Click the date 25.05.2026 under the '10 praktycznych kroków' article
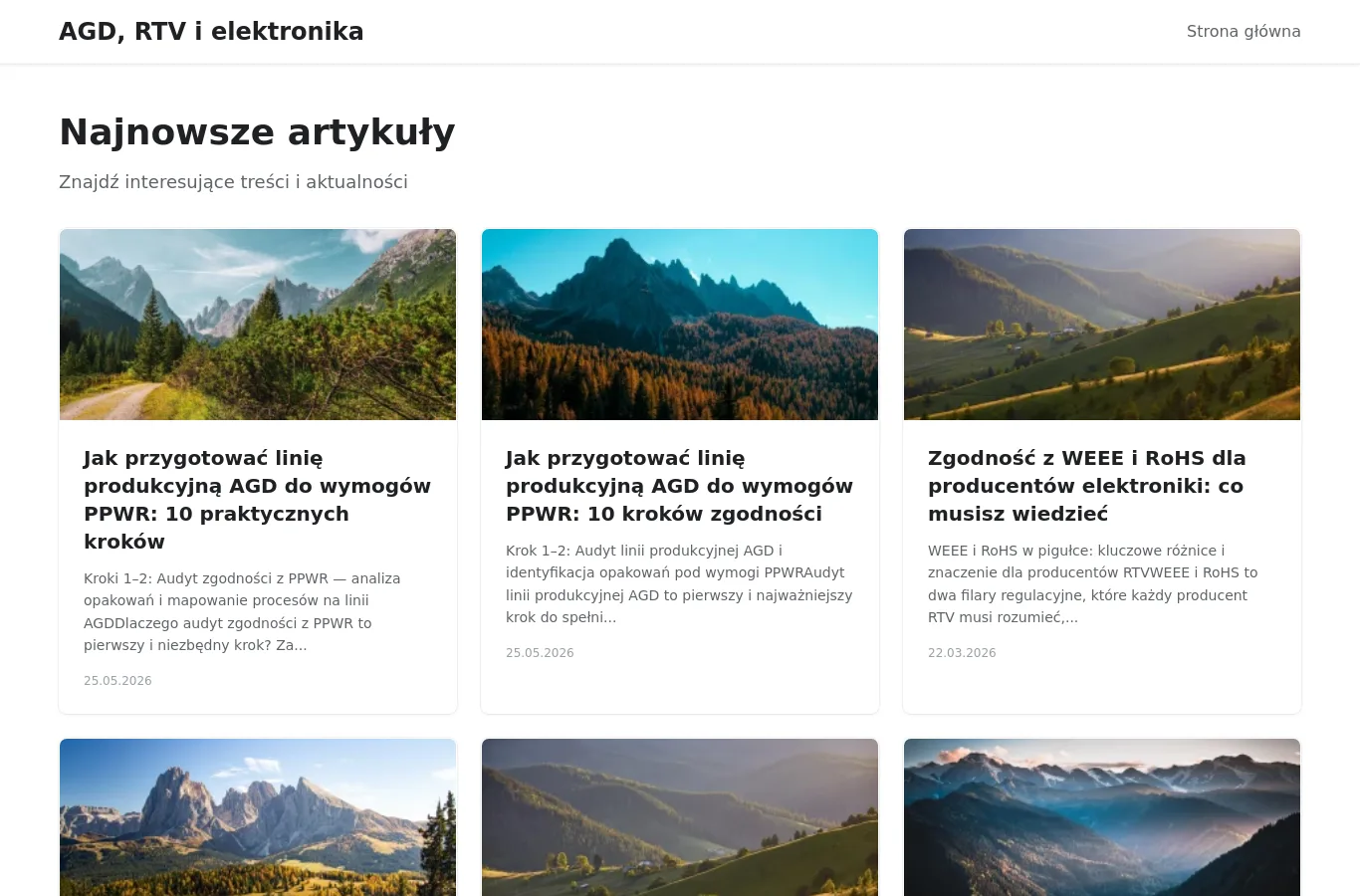Image resolution: width=1360 pixels, height=896 pixels. click(117, 681)
